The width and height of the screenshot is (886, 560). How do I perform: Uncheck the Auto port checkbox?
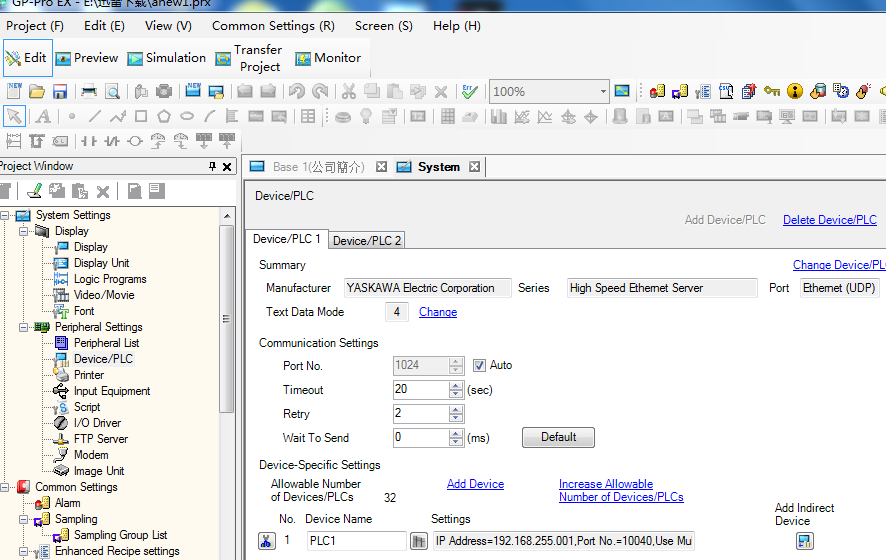click(x=479, y=366)
